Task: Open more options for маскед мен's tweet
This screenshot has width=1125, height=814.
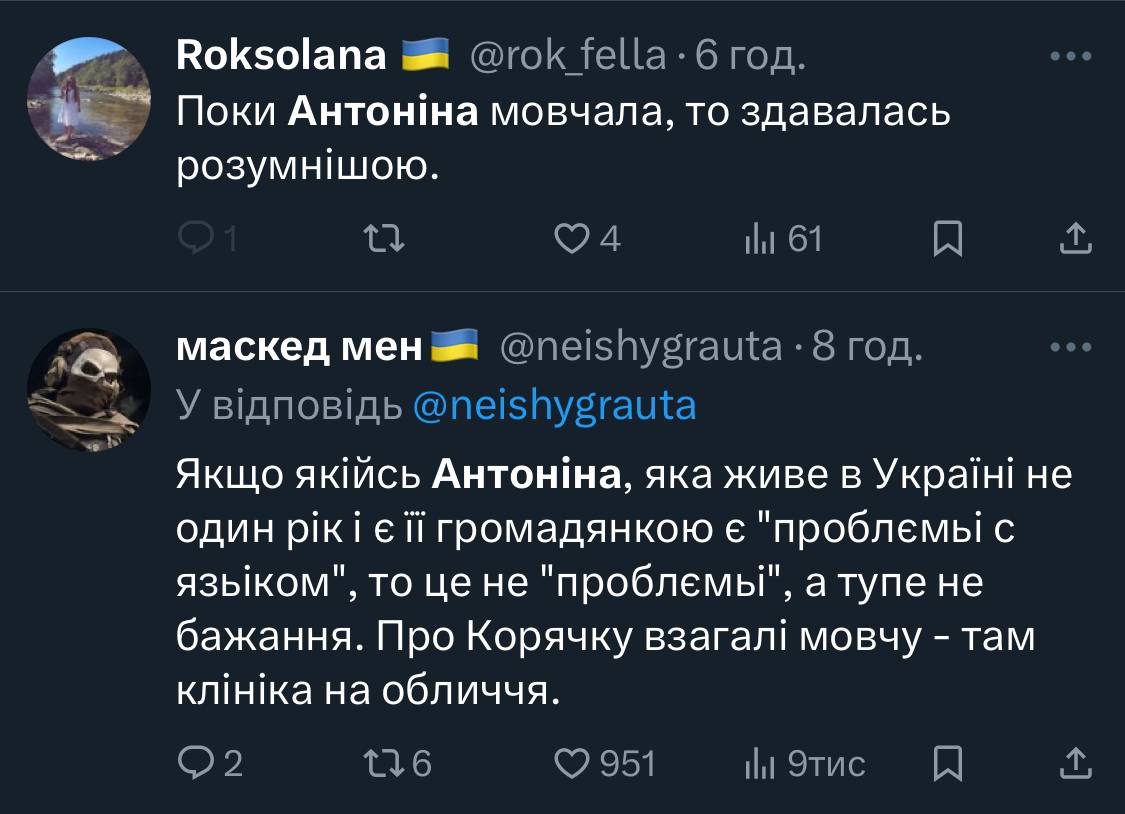Action: 1071,347
